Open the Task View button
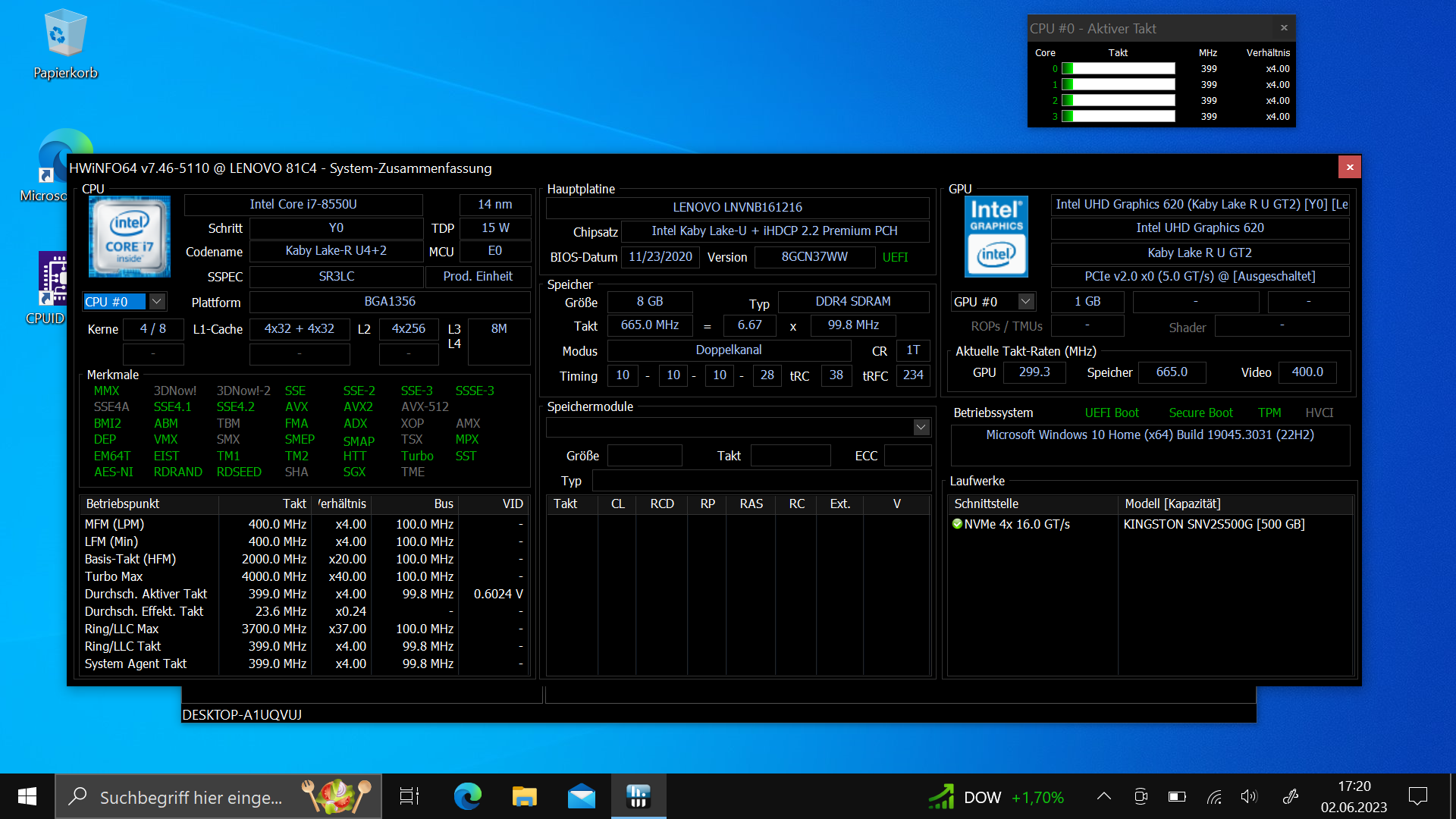This screenshot has height=819, width=1456. coord(409,796)
